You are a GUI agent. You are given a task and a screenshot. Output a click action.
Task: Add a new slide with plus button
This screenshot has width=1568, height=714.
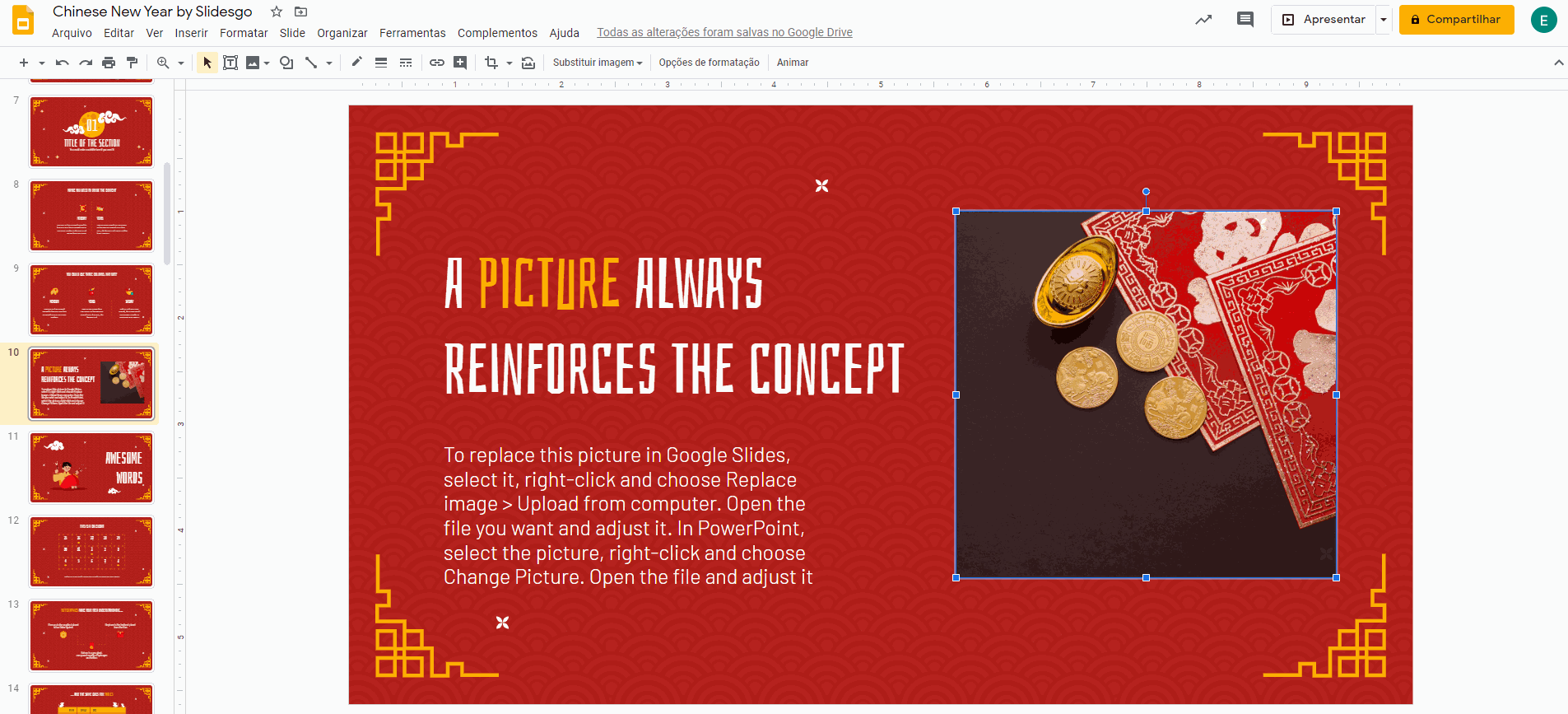click(24, 63)
